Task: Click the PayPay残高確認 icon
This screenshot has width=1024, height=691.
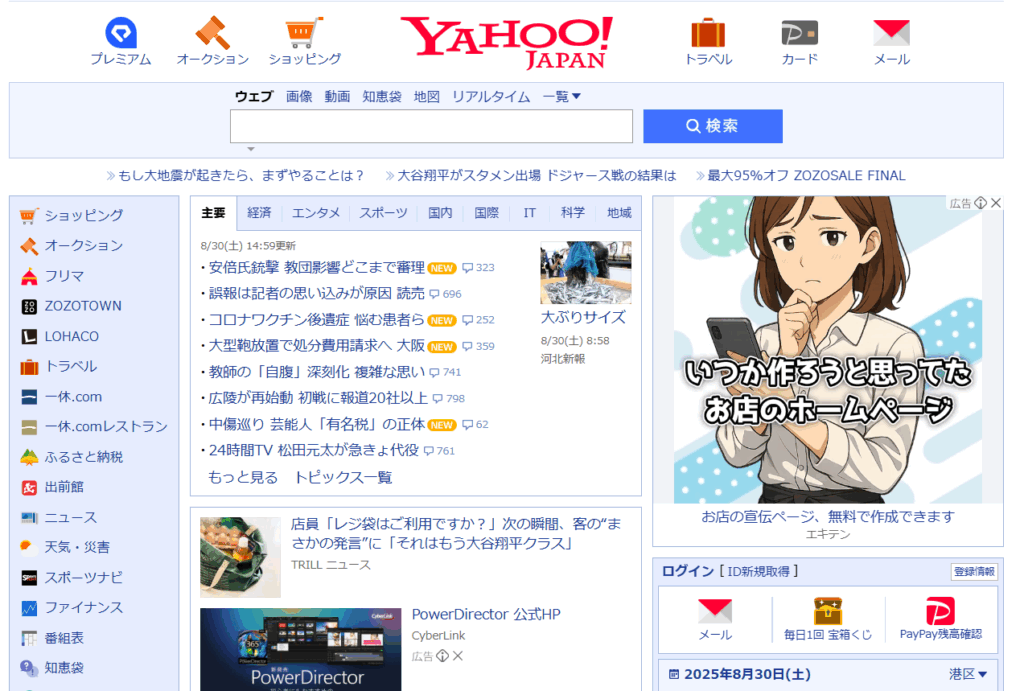Action: (940, 611)
